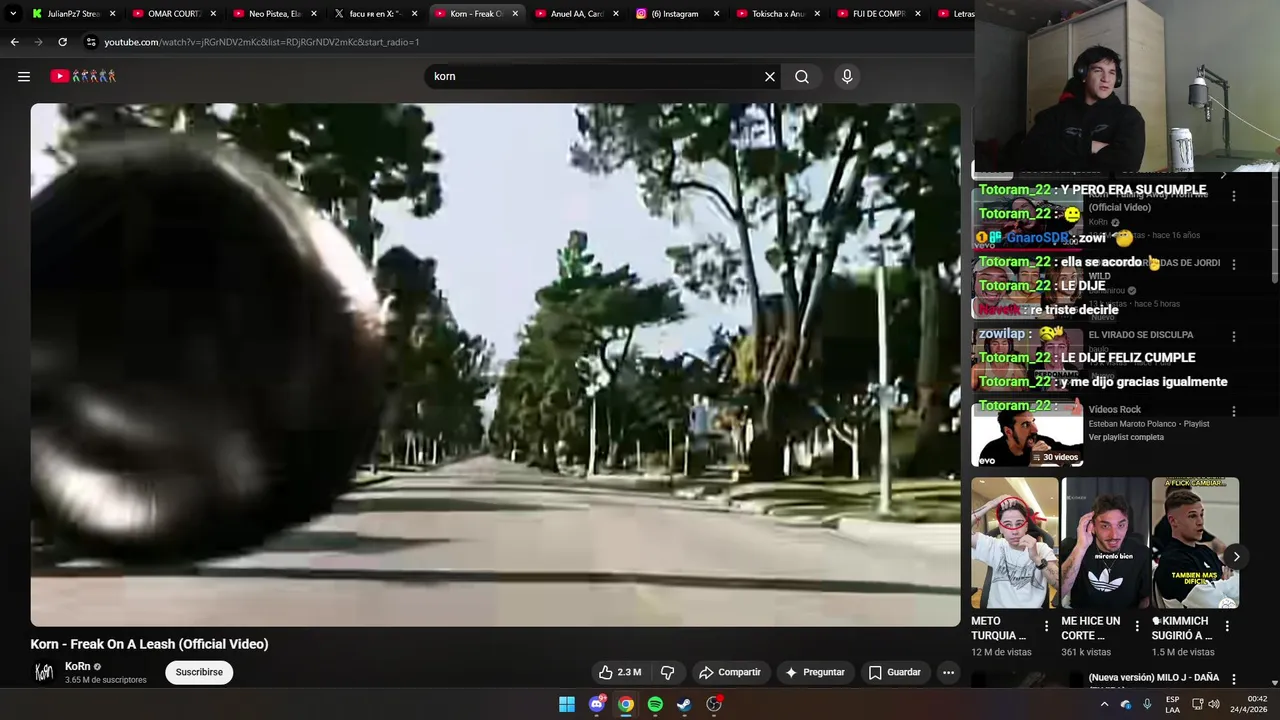1280x720 pixels.
Task: Open METO TURQUIA short thumbnail
Action: [x=1014, y=543]
